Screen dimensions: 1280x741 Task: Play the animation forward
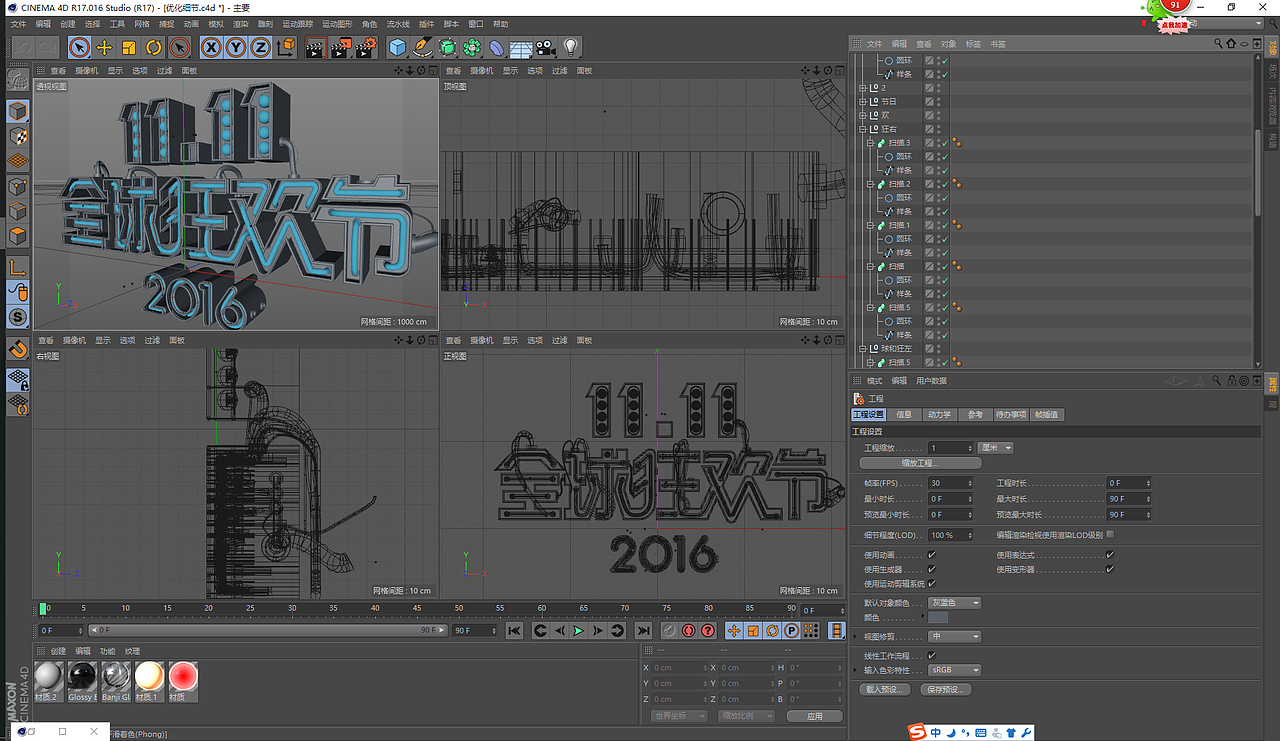[578, 631]
